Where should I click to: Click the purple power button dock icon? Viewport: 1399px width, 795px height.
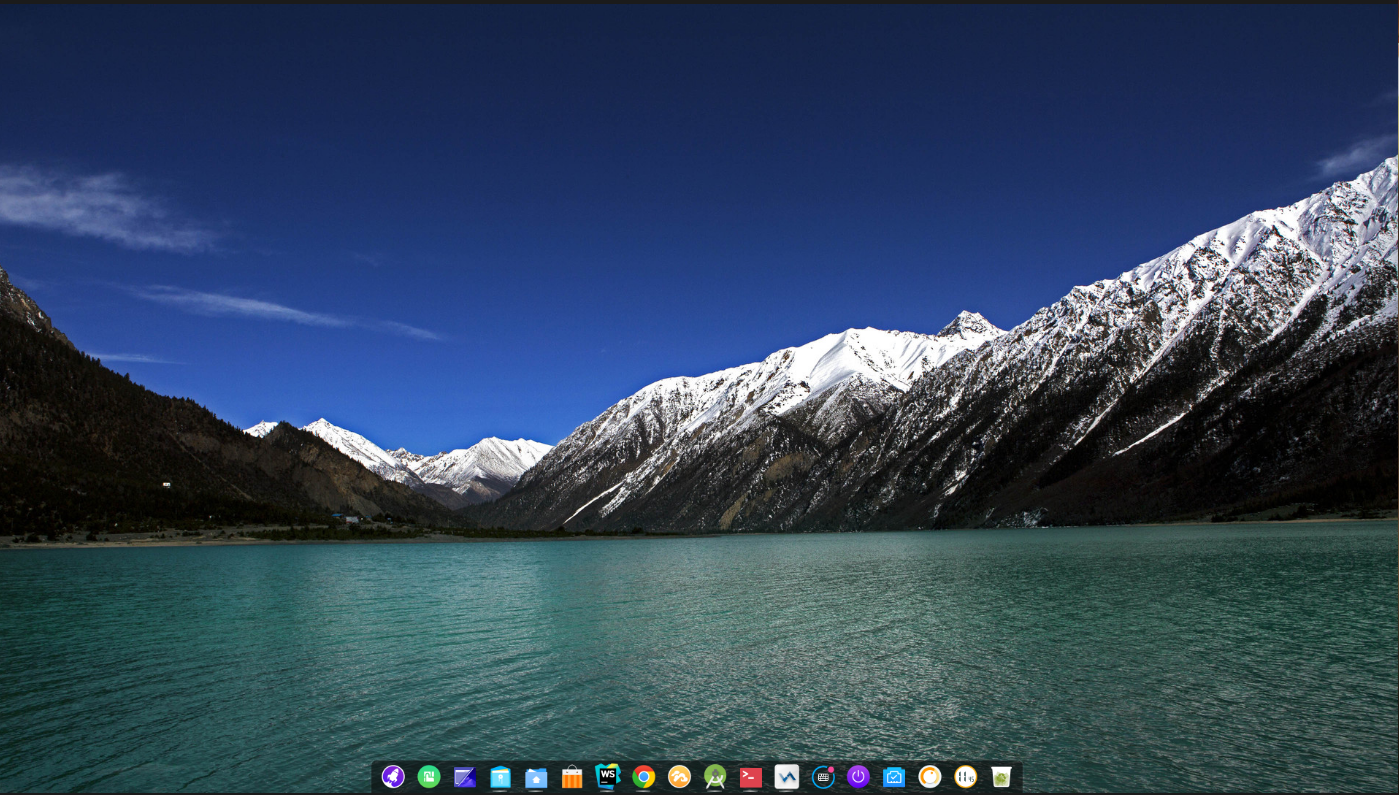coord(858,777)
